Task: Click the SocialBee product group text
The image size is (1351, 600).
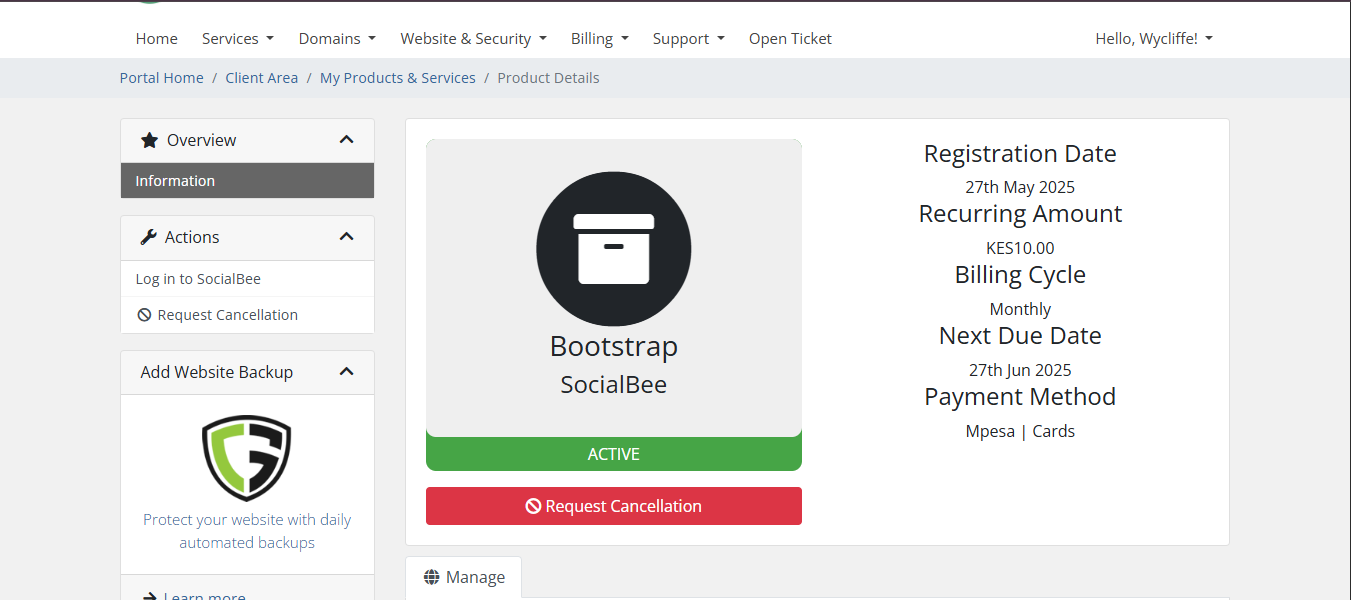Action: (x=614, y=385)
